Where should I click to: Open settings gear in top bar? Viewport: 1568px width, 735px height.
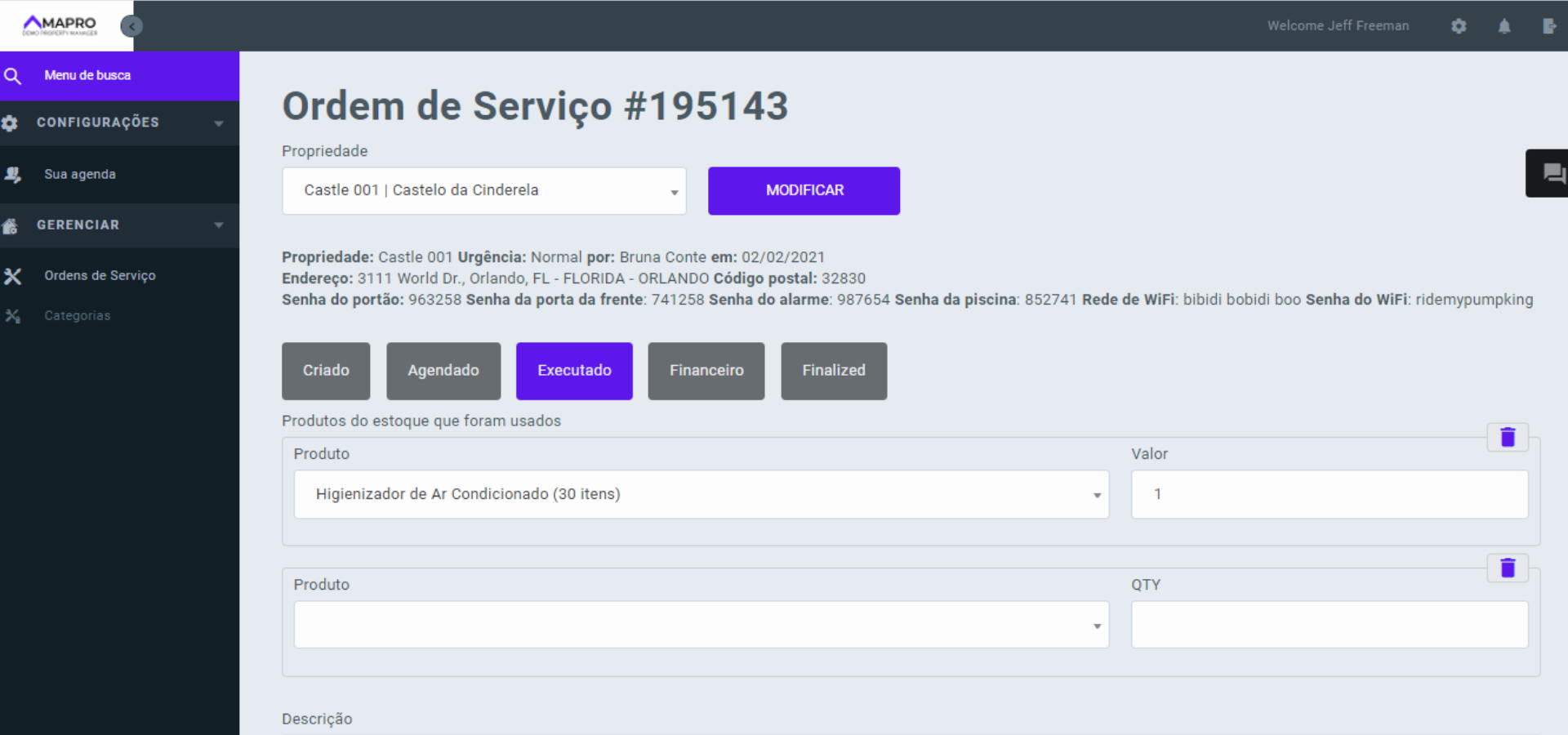click(1459, 26)
